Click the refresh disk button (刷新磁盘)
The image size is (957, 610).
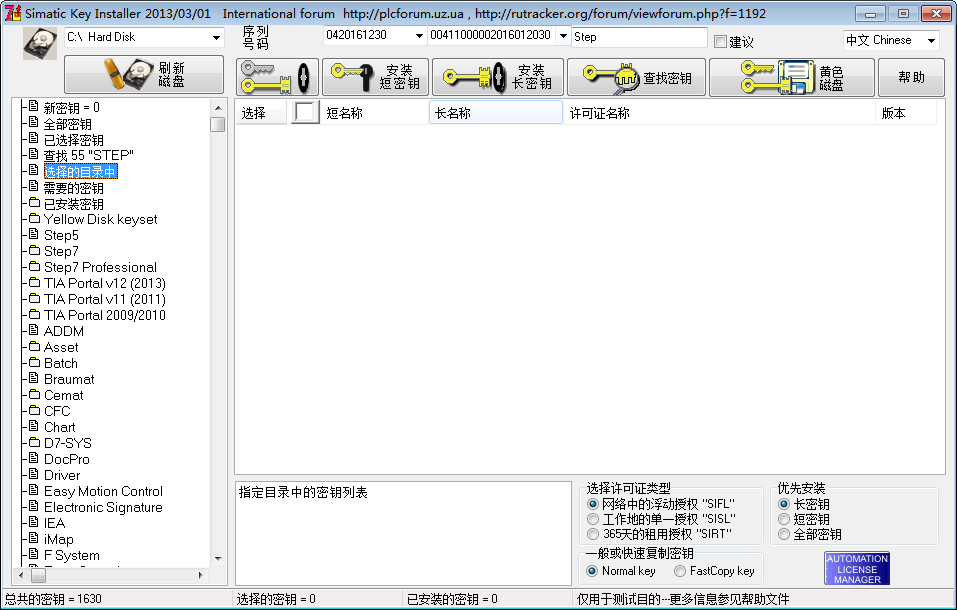point(144,74)
